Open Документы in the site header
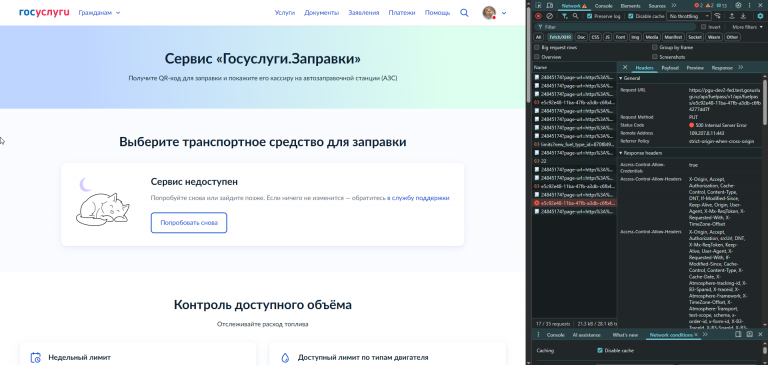 point(321,13)
